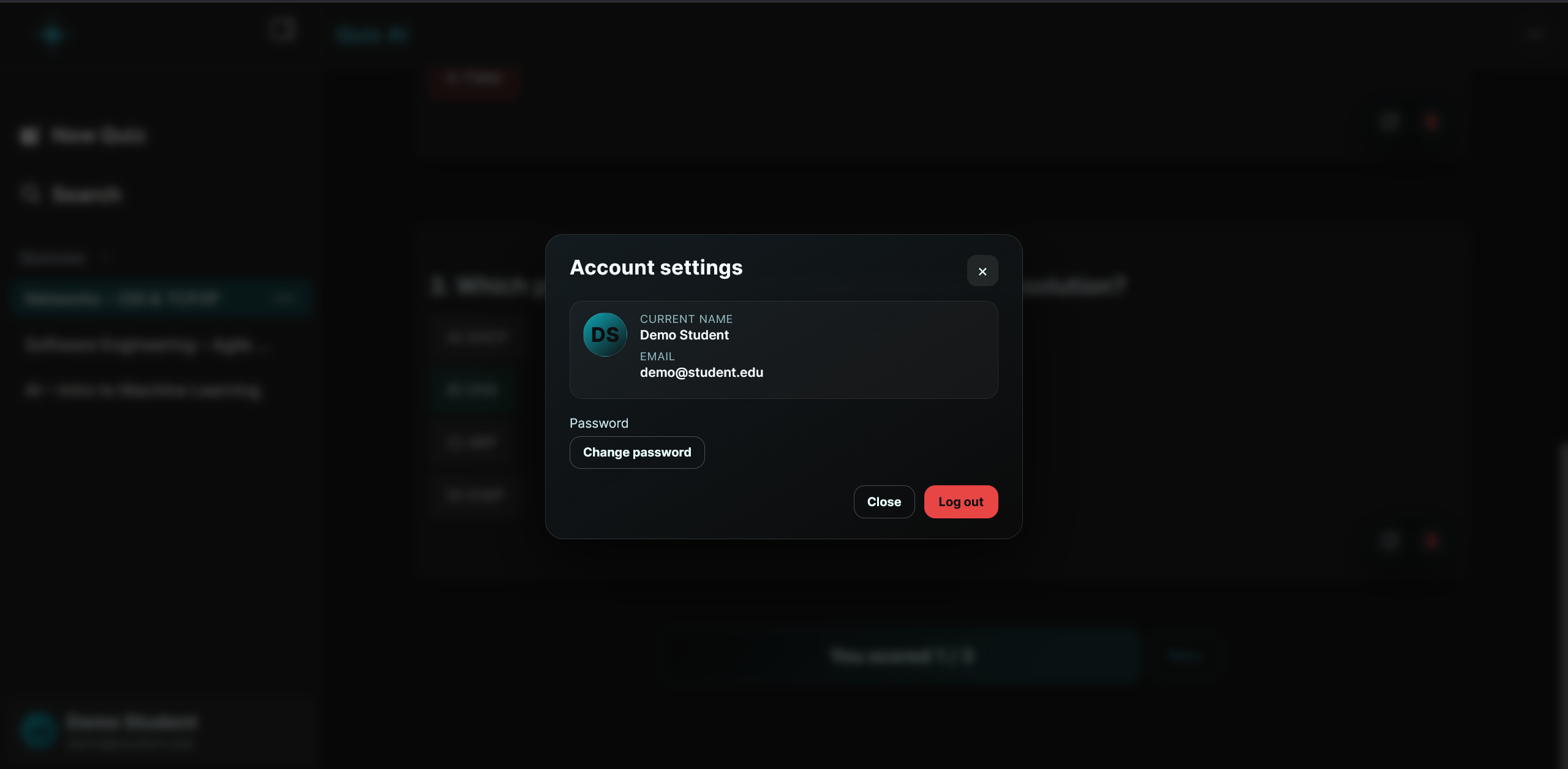Open the Intro to Machine Learning quiz
Viewport: 1568px width, 769px height.
(144, 390)
